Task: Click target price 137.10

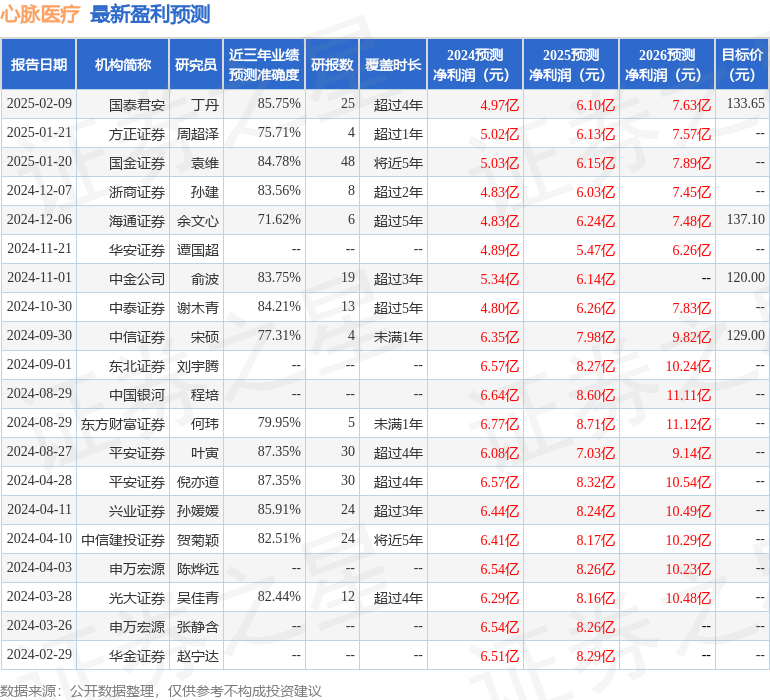Action: [745, 220]
